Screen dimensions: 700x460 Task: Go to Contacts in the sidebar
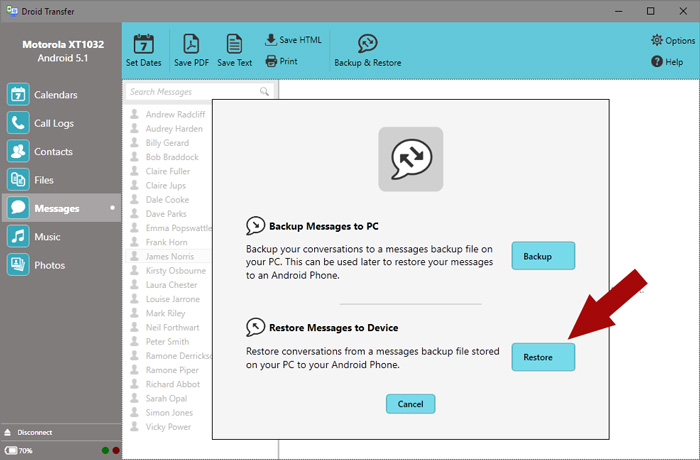61,152
